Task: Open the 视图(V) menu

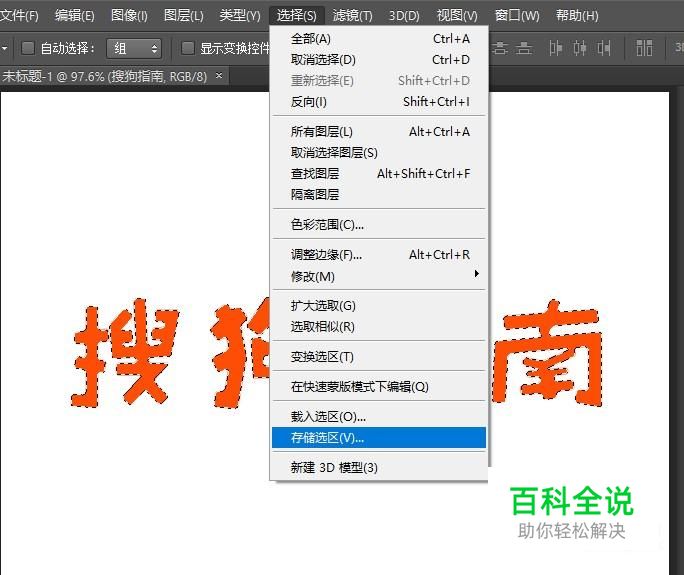Action: pos(457,16)
